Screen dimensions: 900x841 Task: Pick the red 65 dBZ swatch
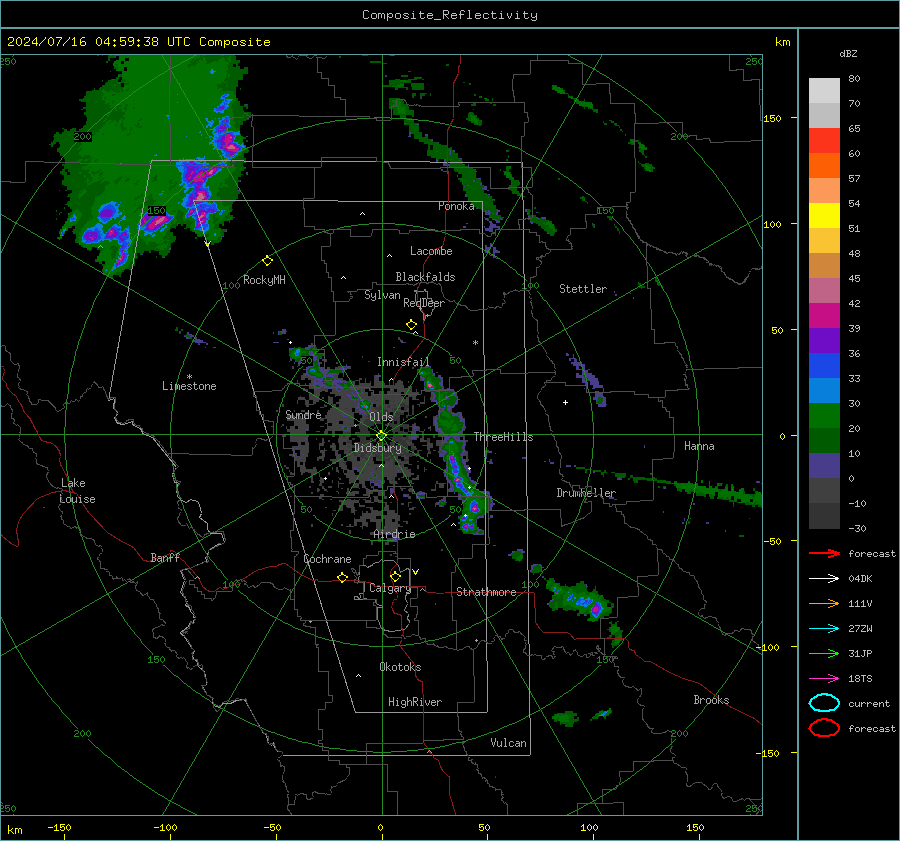point(824,141)
